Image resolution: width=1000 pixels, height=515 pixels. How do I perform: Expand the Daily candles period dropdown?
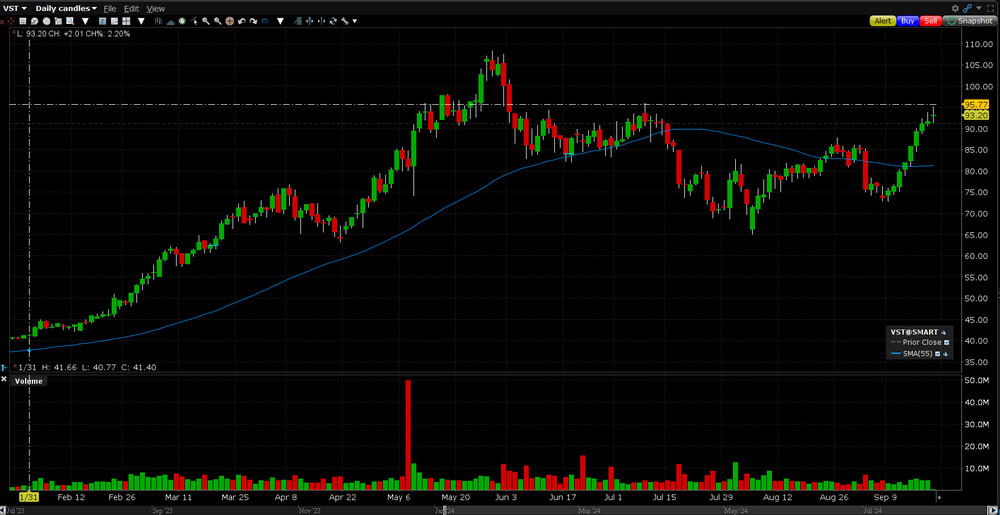[65, 8]
